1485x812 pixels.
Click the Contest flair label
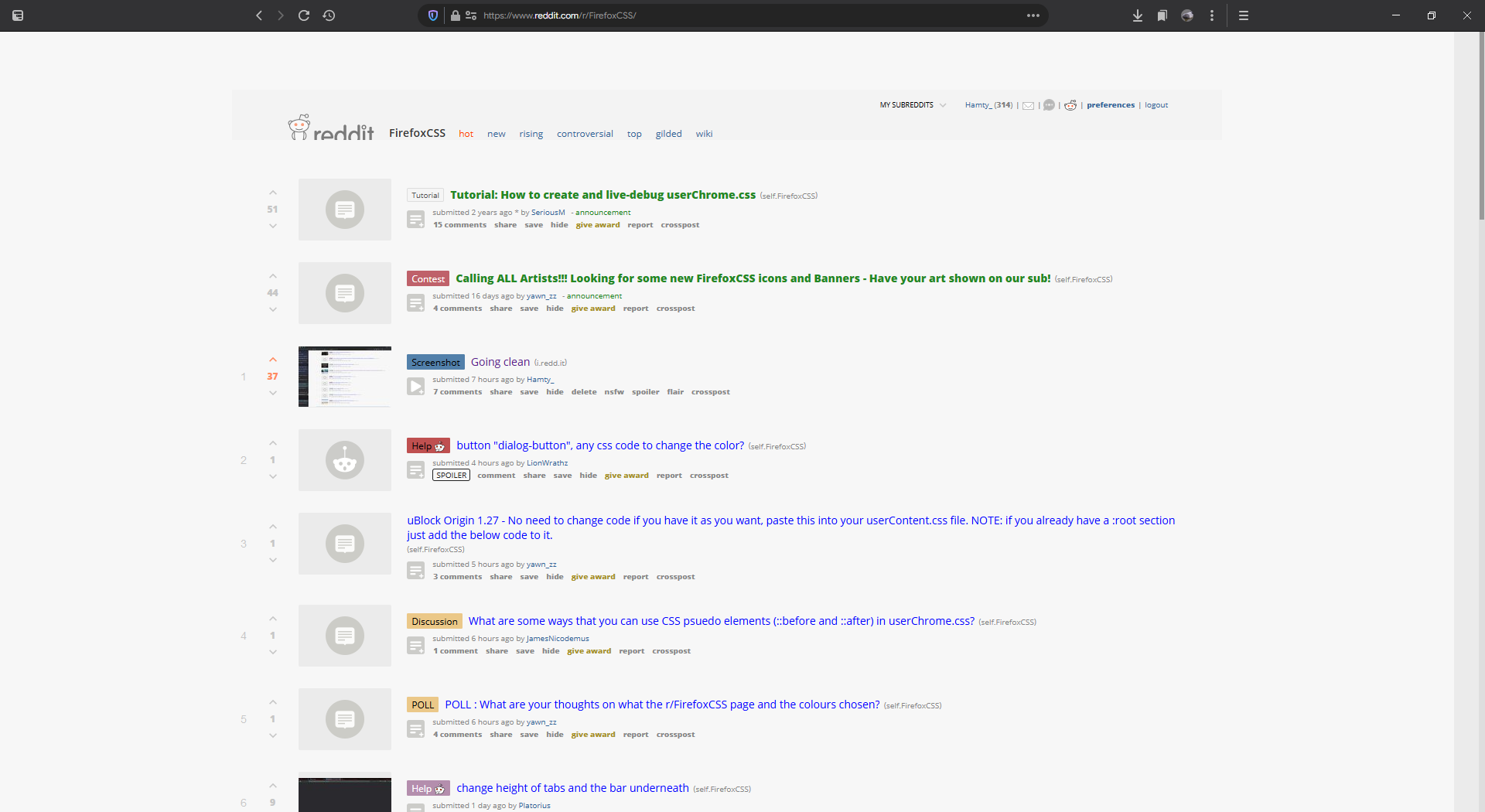[x=428, y=278]
